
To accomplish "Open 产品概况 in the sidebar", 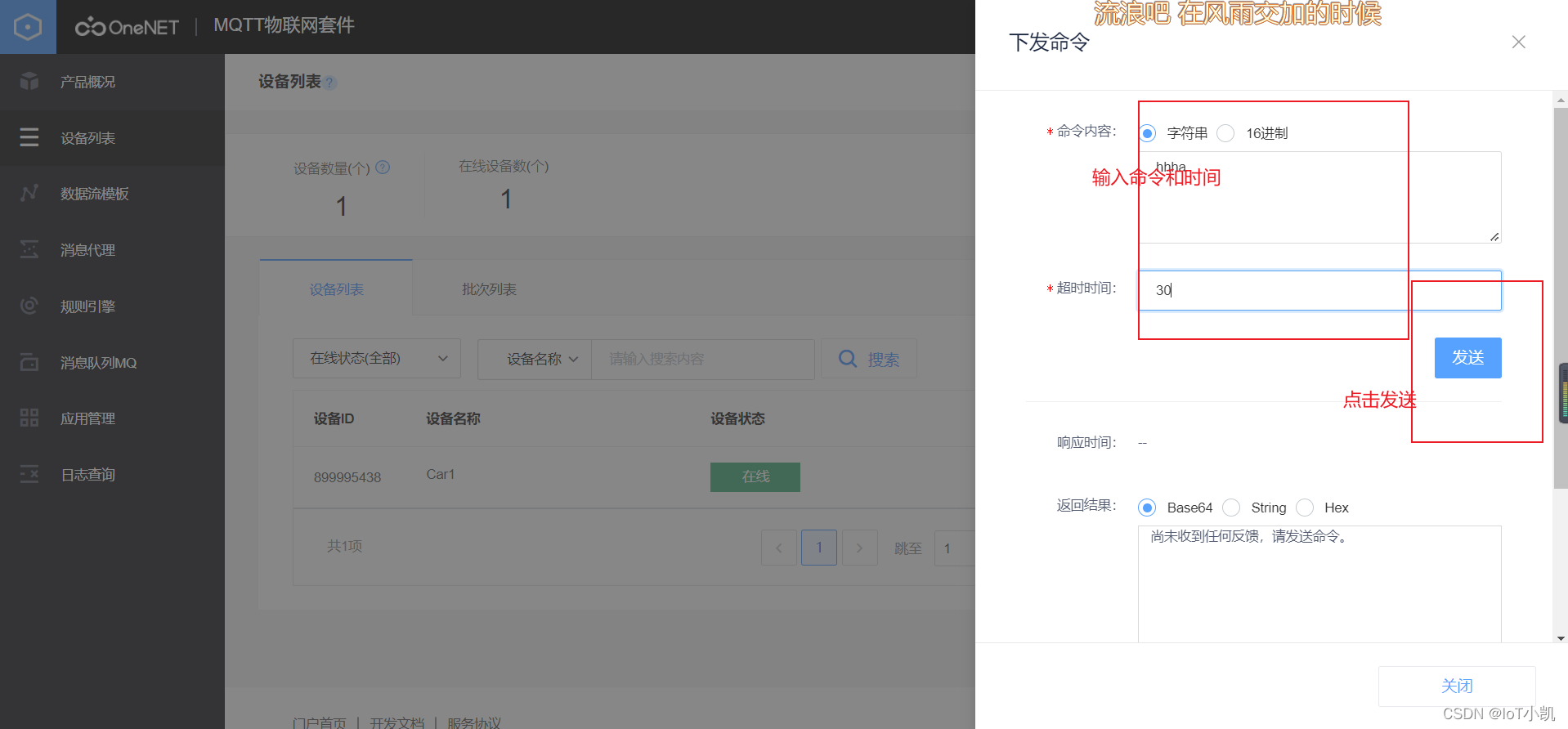I will 112,82.
